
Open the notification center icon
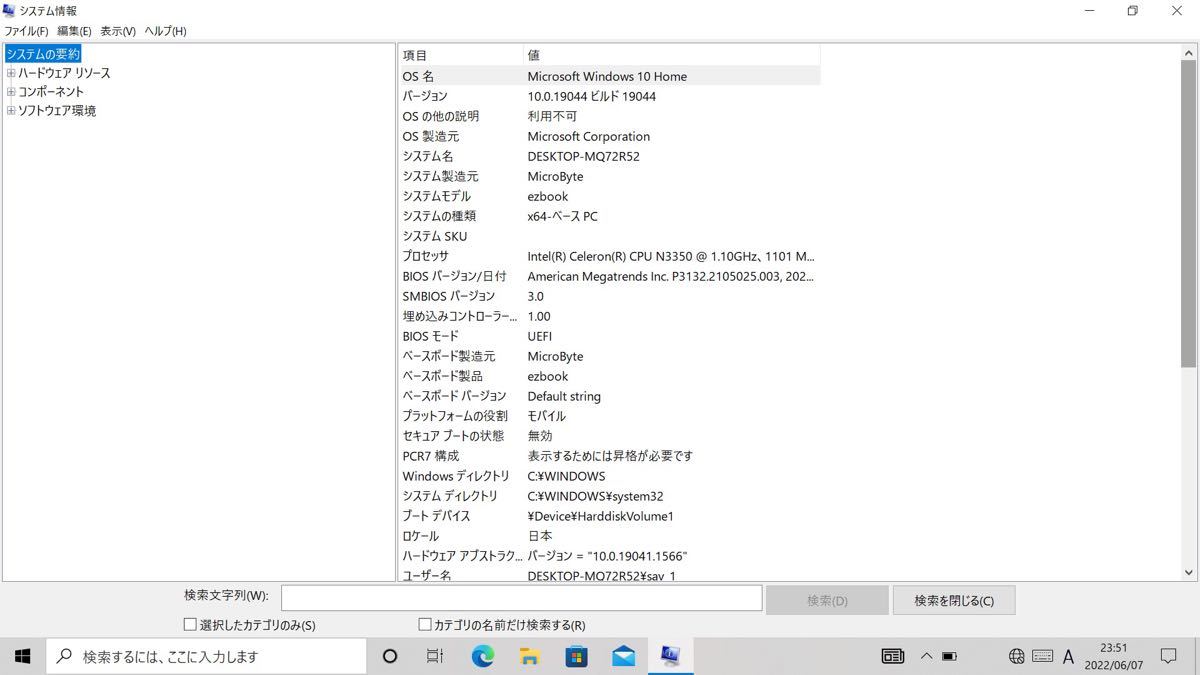1168,656
